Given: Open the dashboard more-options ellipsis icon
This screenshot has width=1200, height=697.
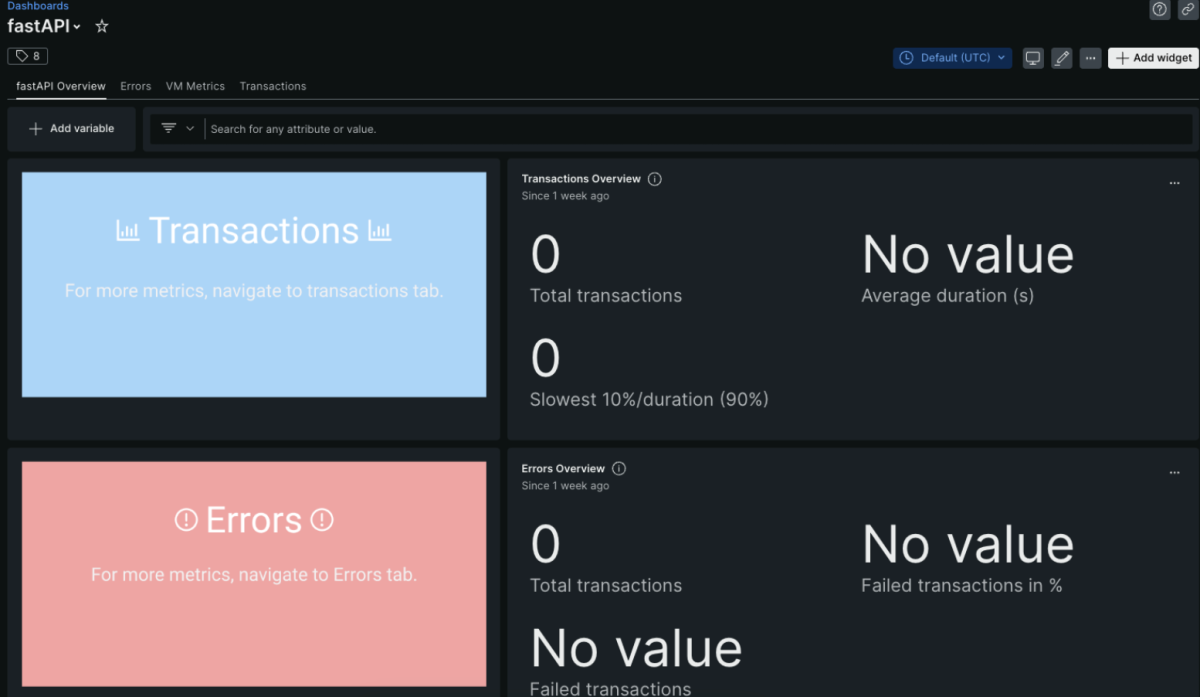Looking at the screenshot, I should point(1090,57).
